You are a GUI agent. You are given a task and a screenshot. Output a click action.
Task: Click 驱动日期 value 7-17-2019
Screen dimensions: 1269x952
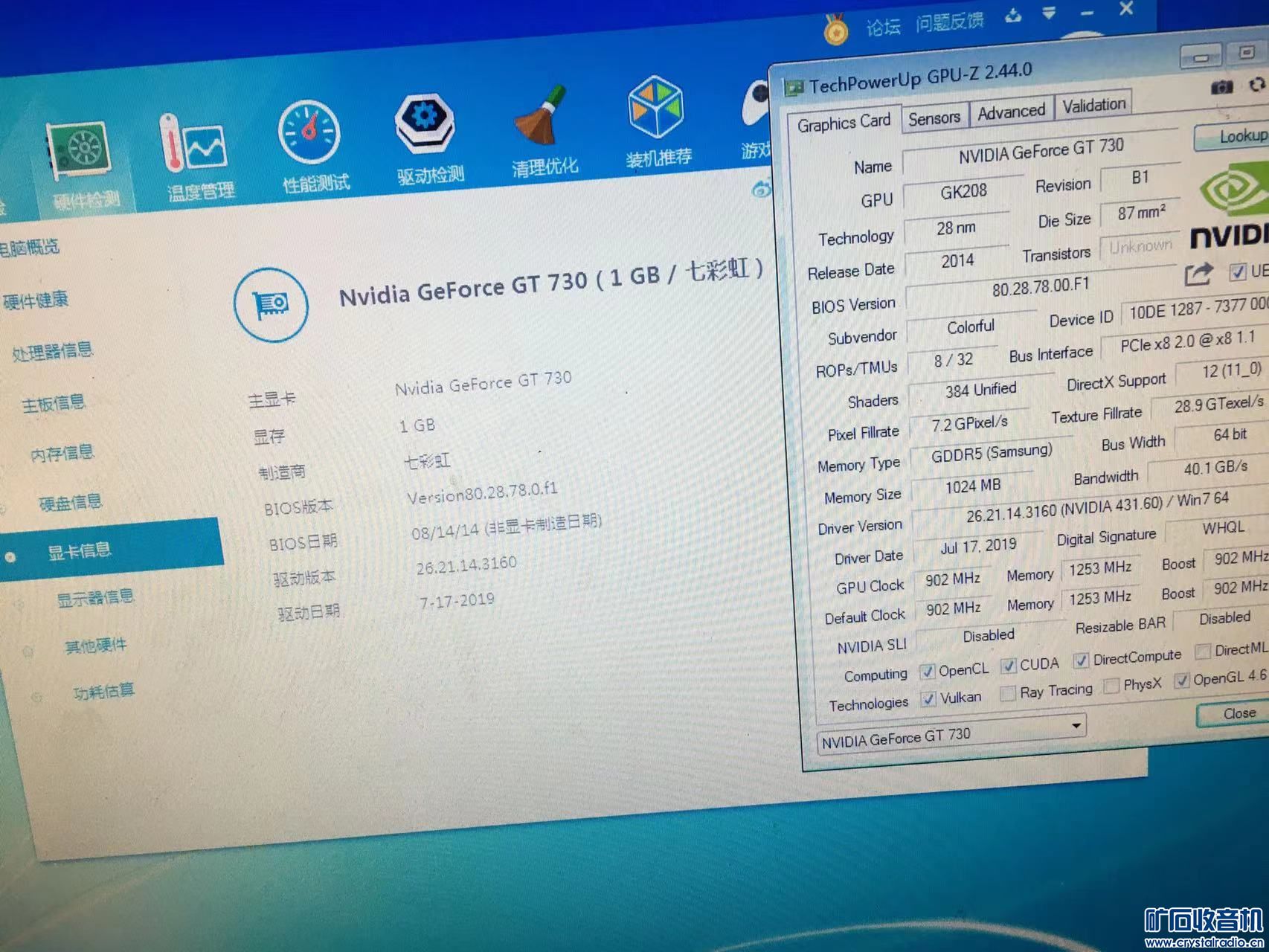point(457,601)
